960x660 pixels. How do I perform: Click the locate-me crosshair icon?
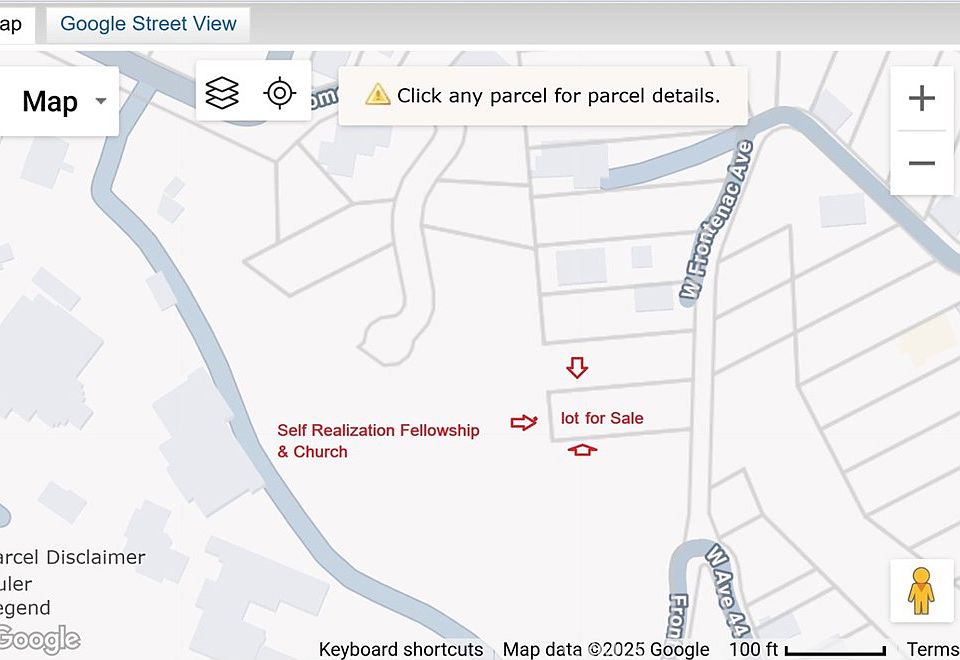279,93
